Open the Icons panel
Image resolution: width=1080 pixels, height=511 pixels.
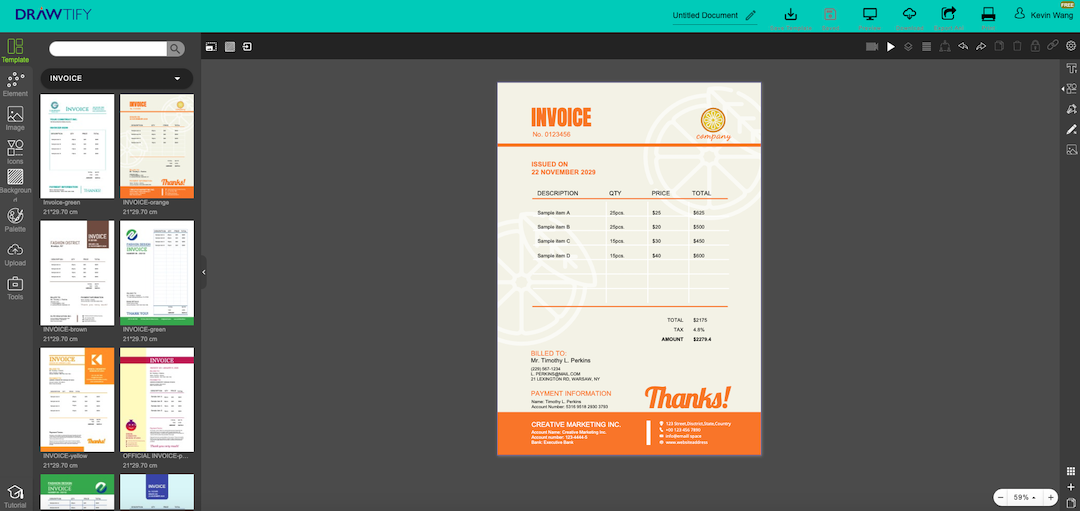point(15,152)
